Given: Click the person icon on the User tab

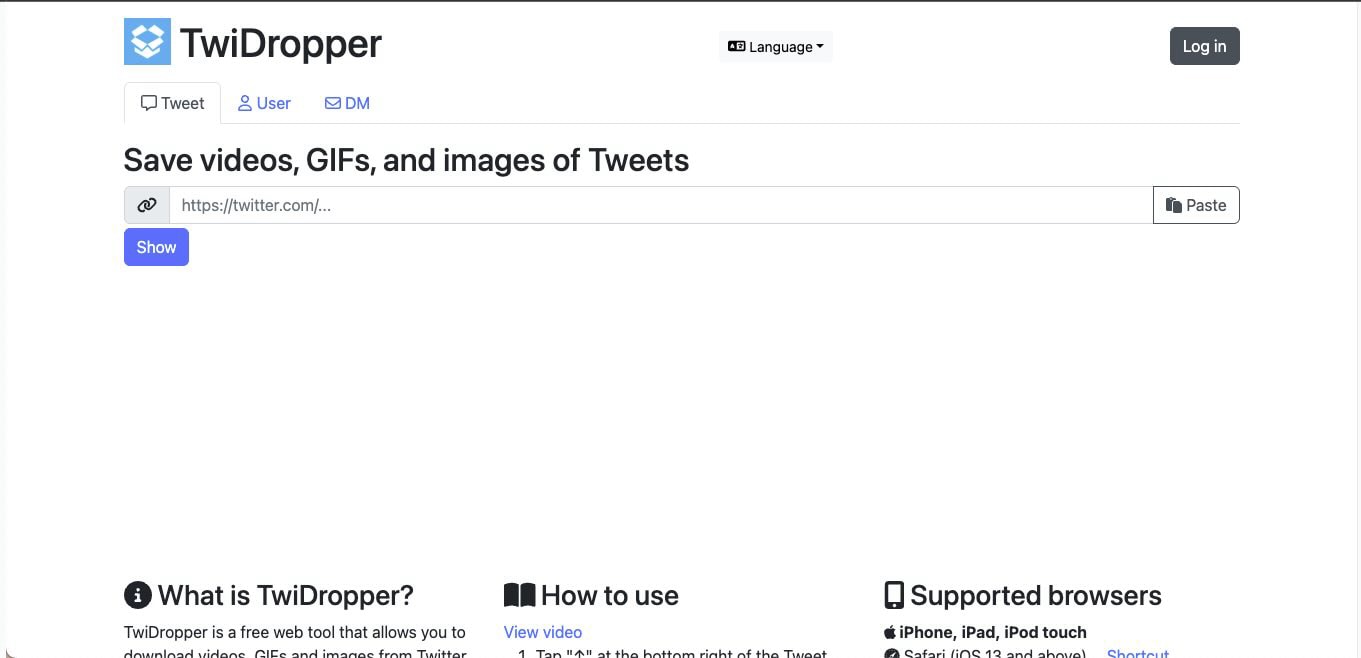Looking at the screenshot, I should click(x=245, y=103).
